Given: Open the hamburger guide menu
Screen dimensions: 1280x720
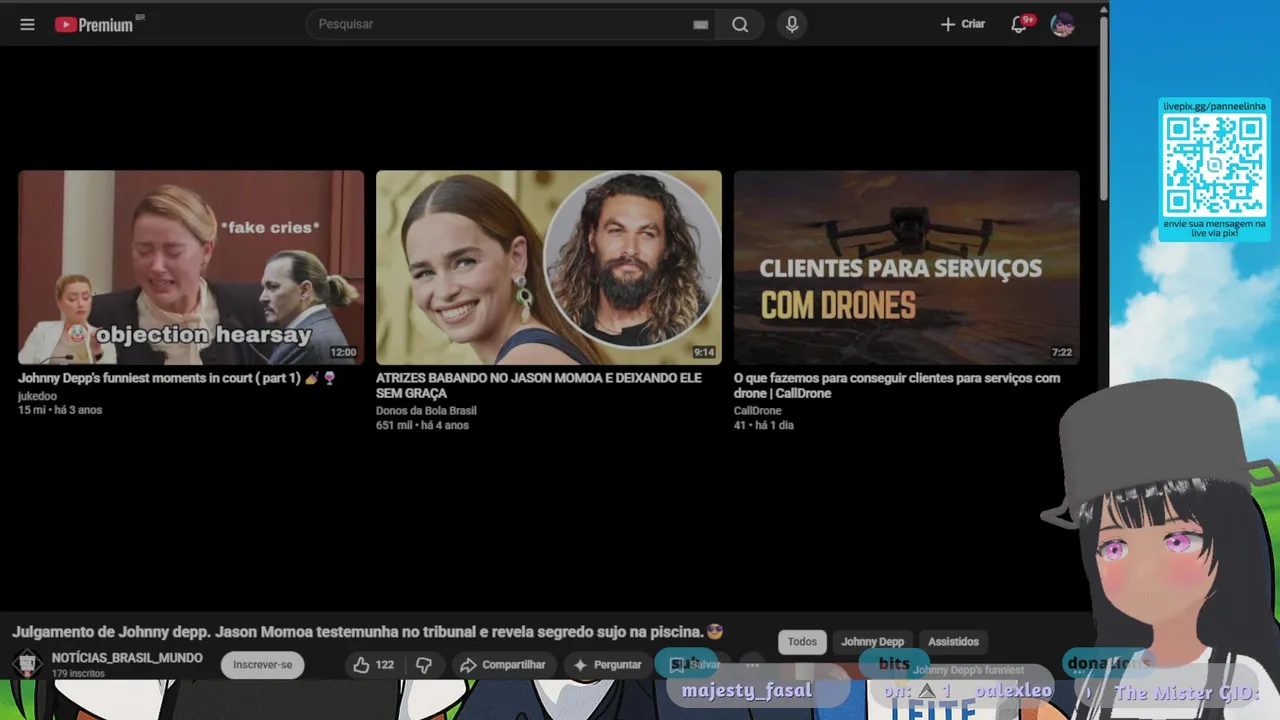Looking at the screenshot, I should 27,25.
